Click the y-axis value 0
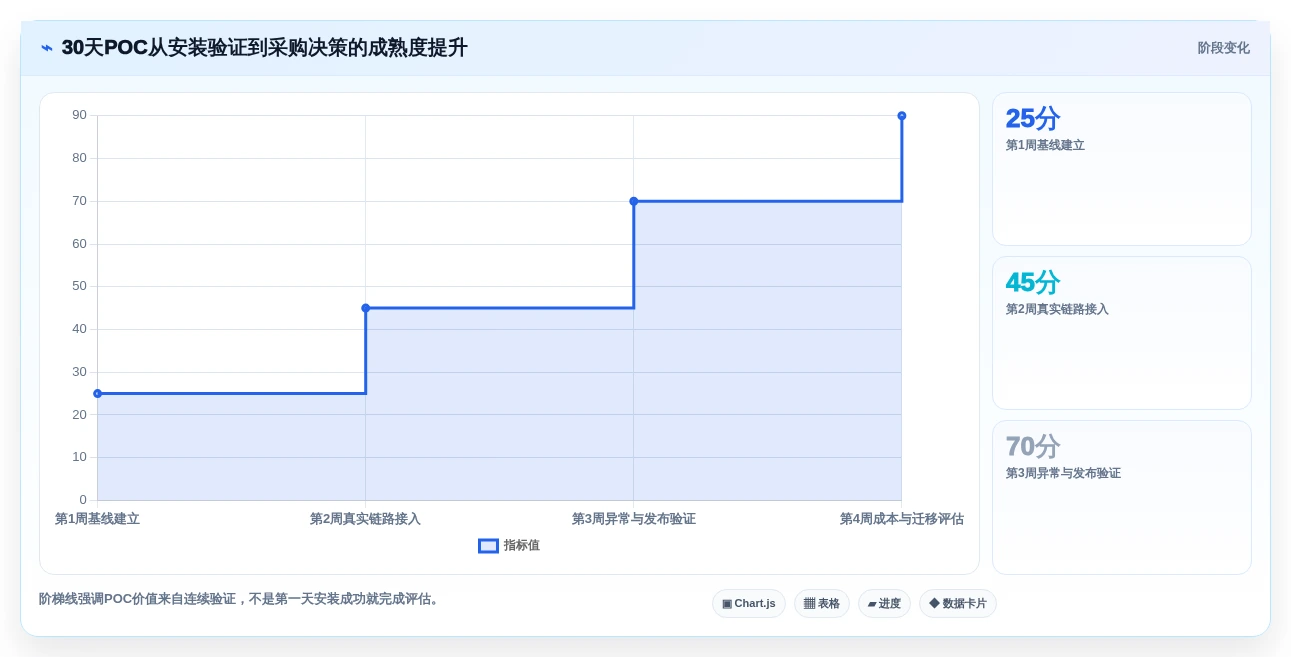Viewport: 1291px width, 657px height. 83,500
